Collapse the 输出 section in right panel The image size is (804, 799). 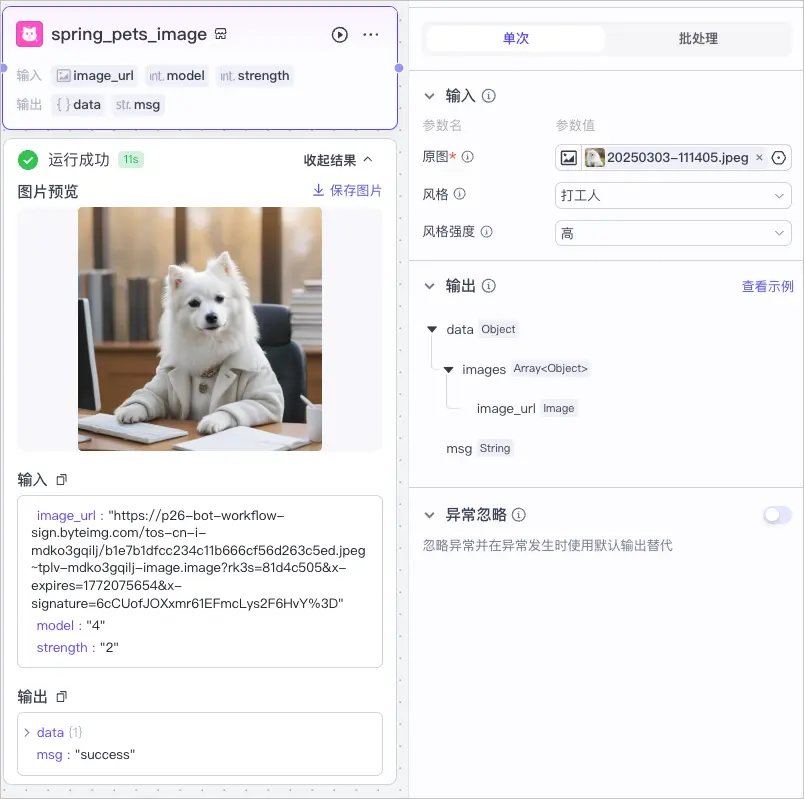point(430,286)
